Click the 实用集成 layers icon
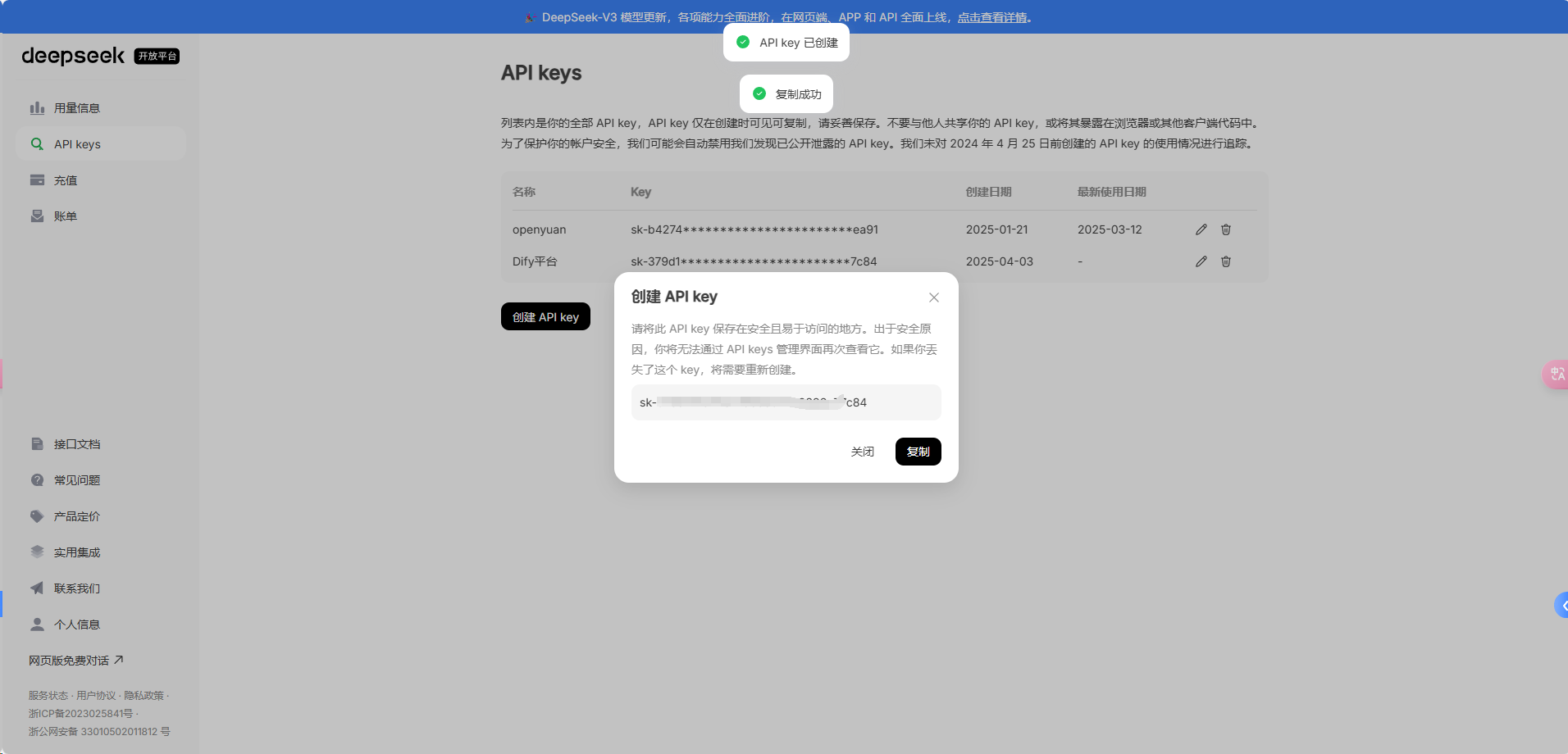The image size is (1568, 754). (x=37, y=552)
